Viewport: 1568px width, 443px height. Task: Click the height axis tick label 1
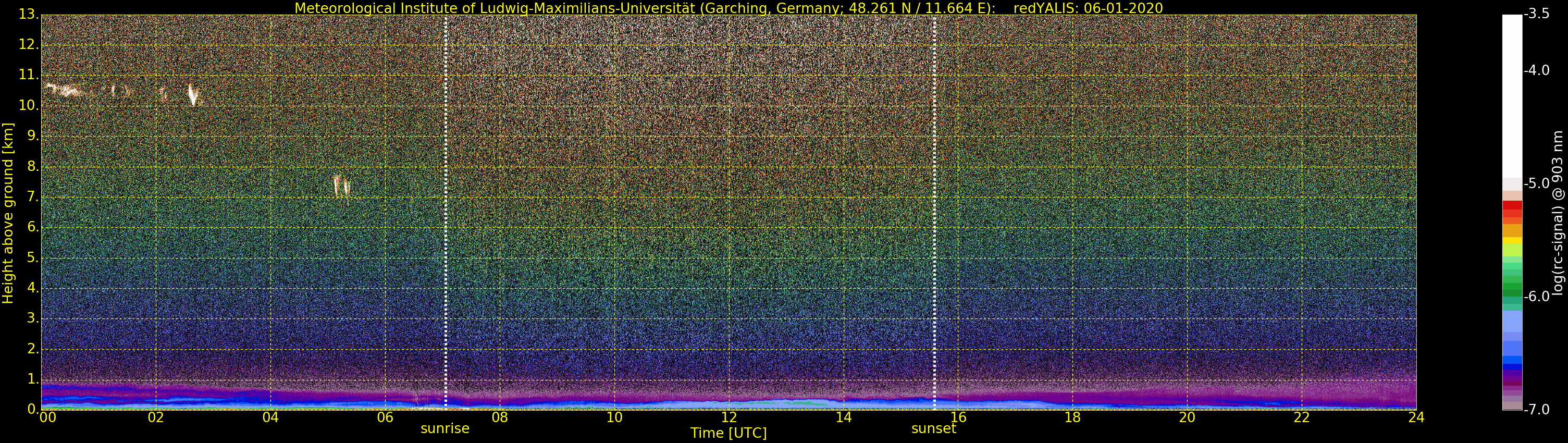point(32,379)
